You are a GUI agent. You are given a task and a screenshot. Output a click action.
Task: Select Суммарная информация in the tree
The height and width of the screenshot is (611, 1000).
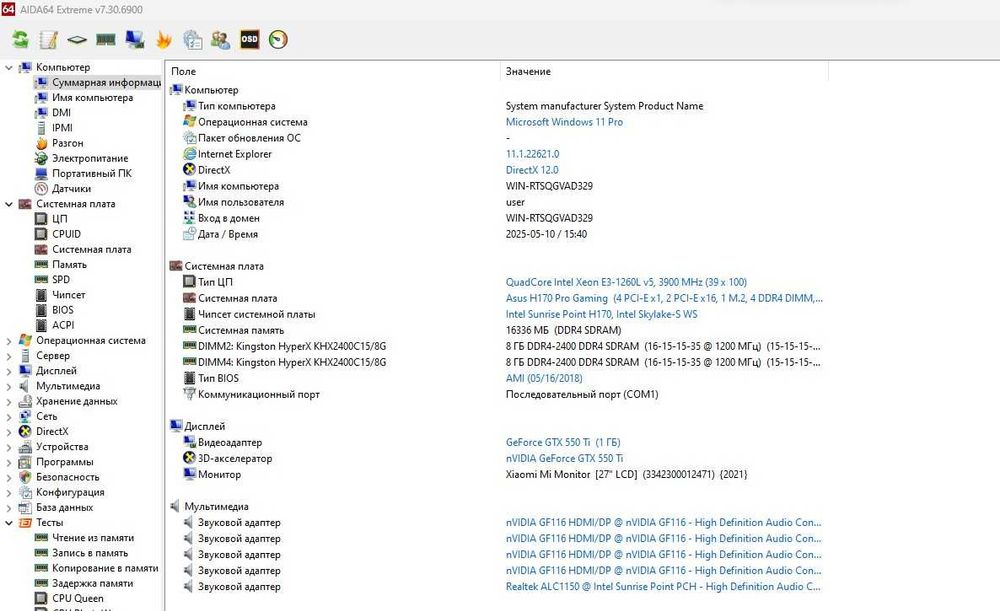98,82
